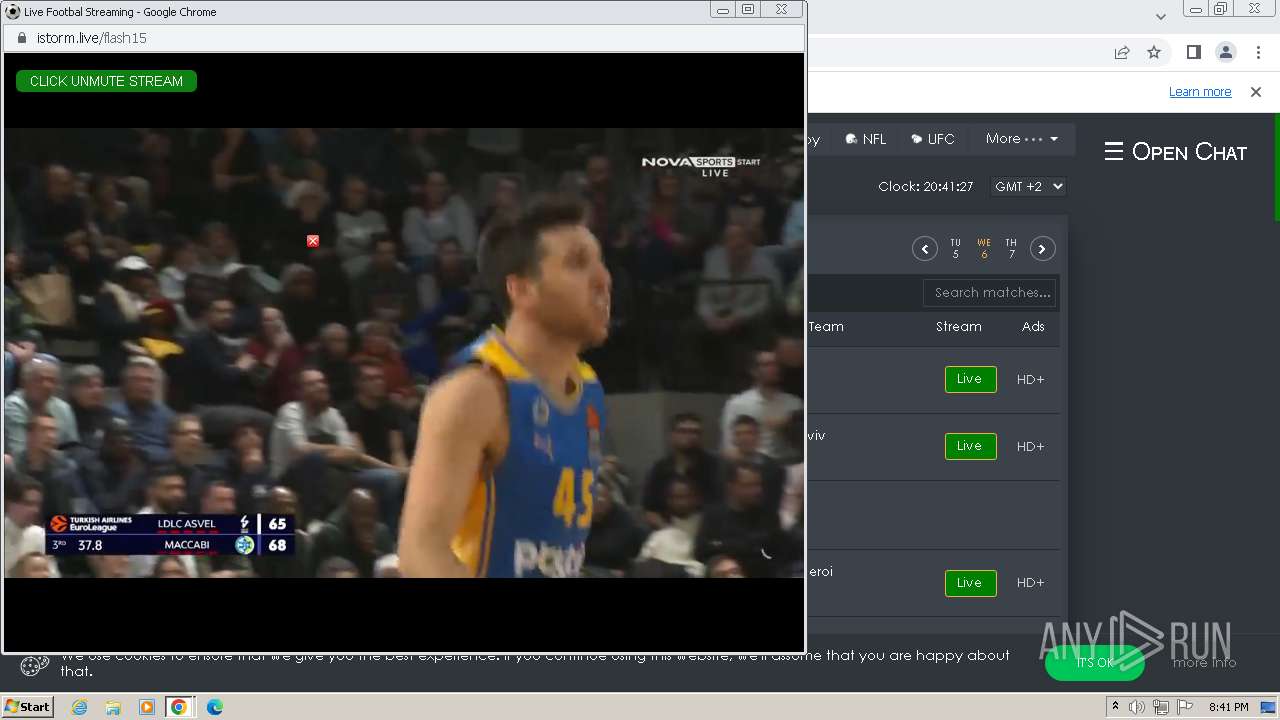
Task: Click HD+ label in the 'eroi' row
Action: pos(1030,583)
